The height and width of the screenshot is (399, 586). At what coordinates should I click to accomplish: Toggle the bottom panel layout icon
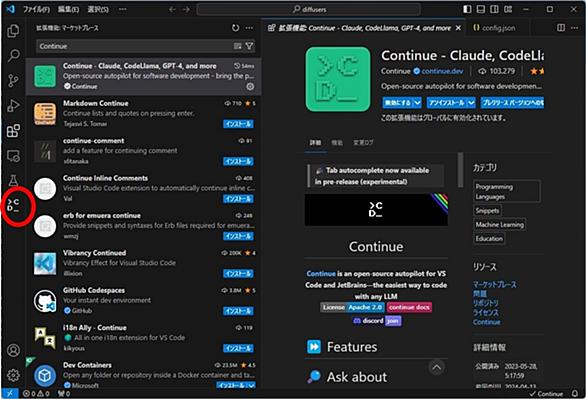(481, 9)
